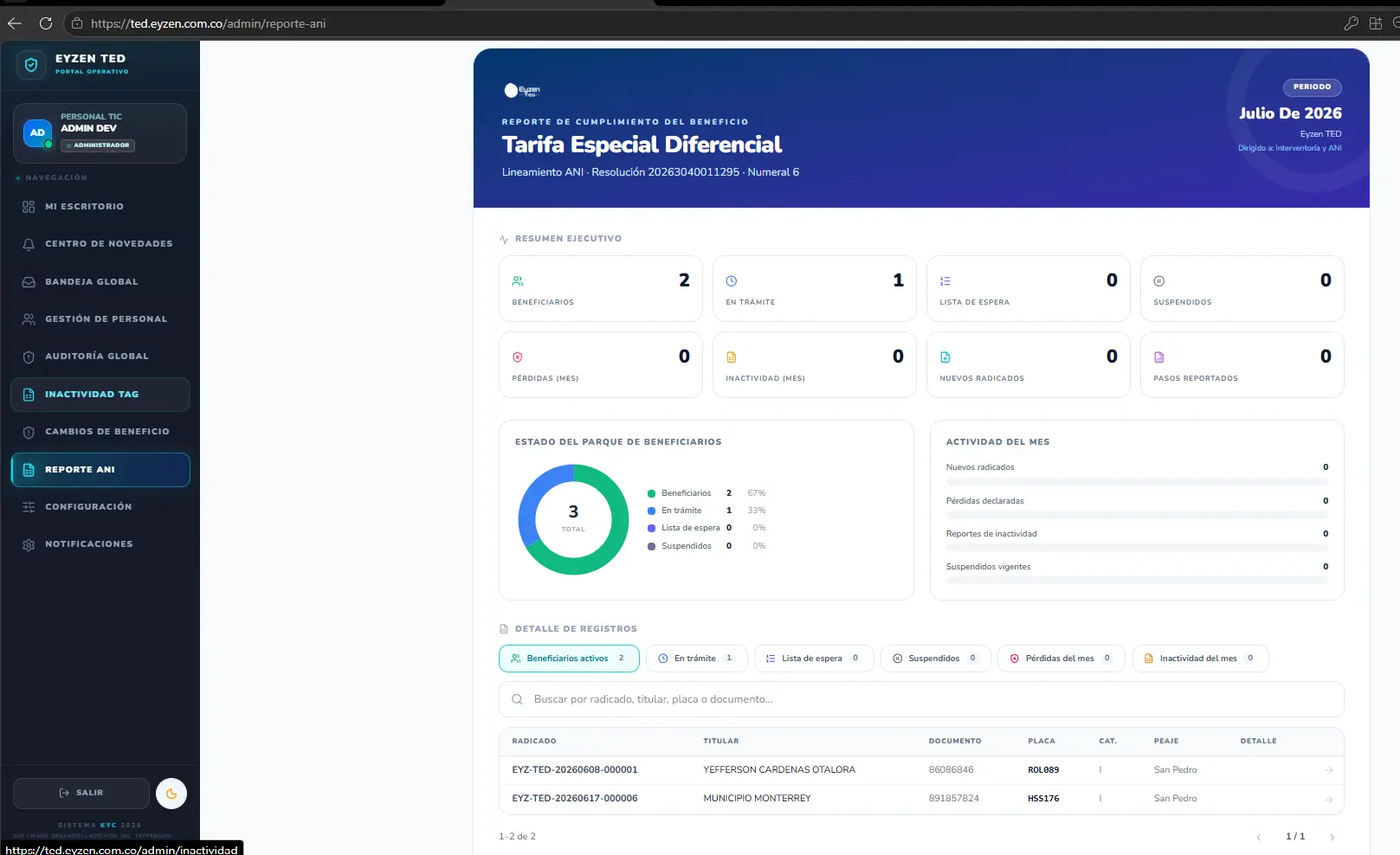
Task: Select Inactividad Tag menu item
Action: click(100, 395)
